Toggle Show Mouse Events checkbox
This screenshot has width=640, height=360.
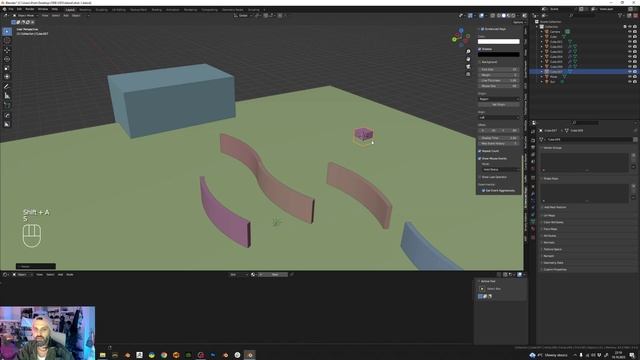tap(480, 158)
